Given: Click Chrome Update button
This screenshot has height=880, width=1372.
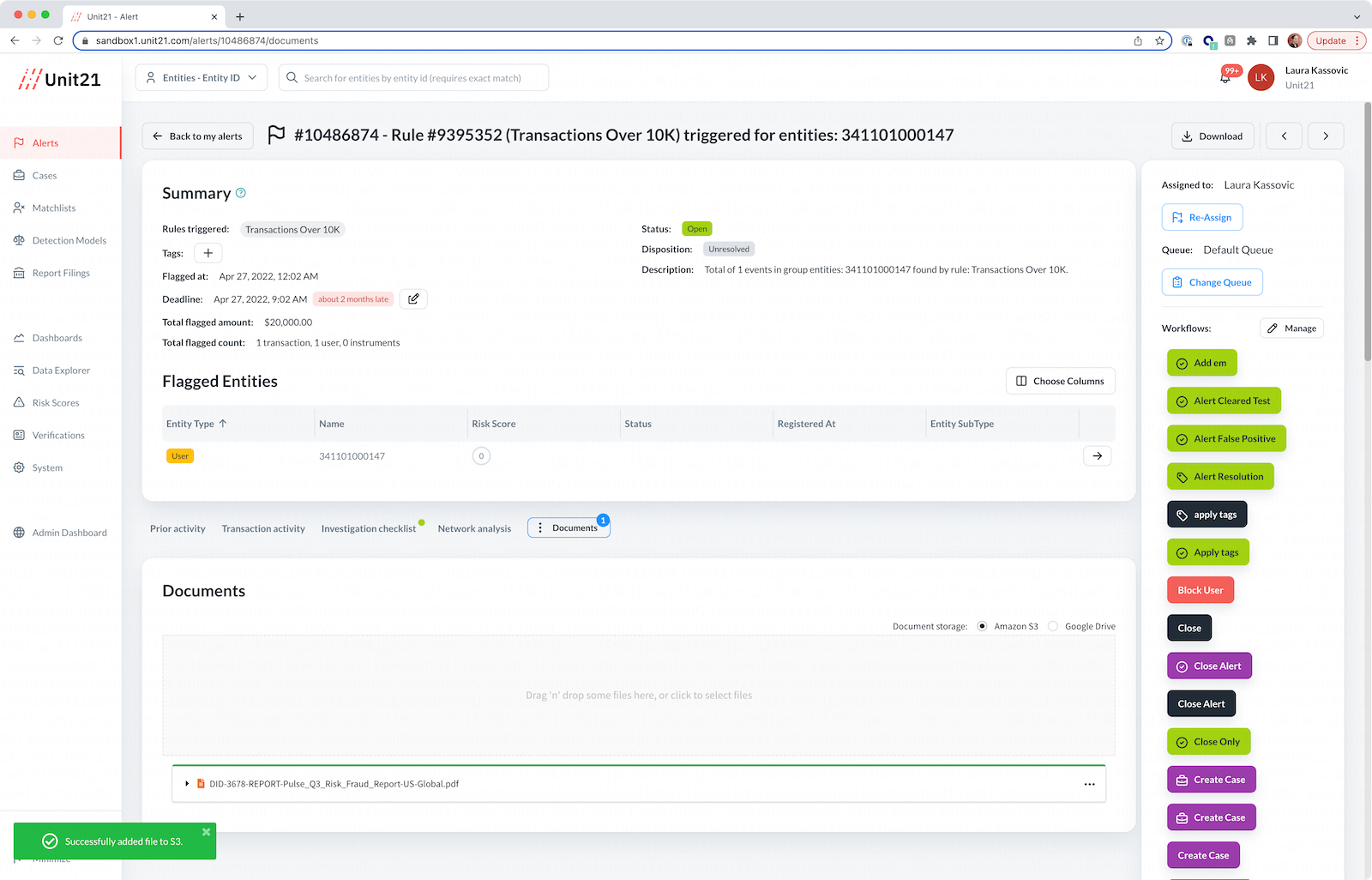Looking at the screenshot, I should pos(1336,40).
